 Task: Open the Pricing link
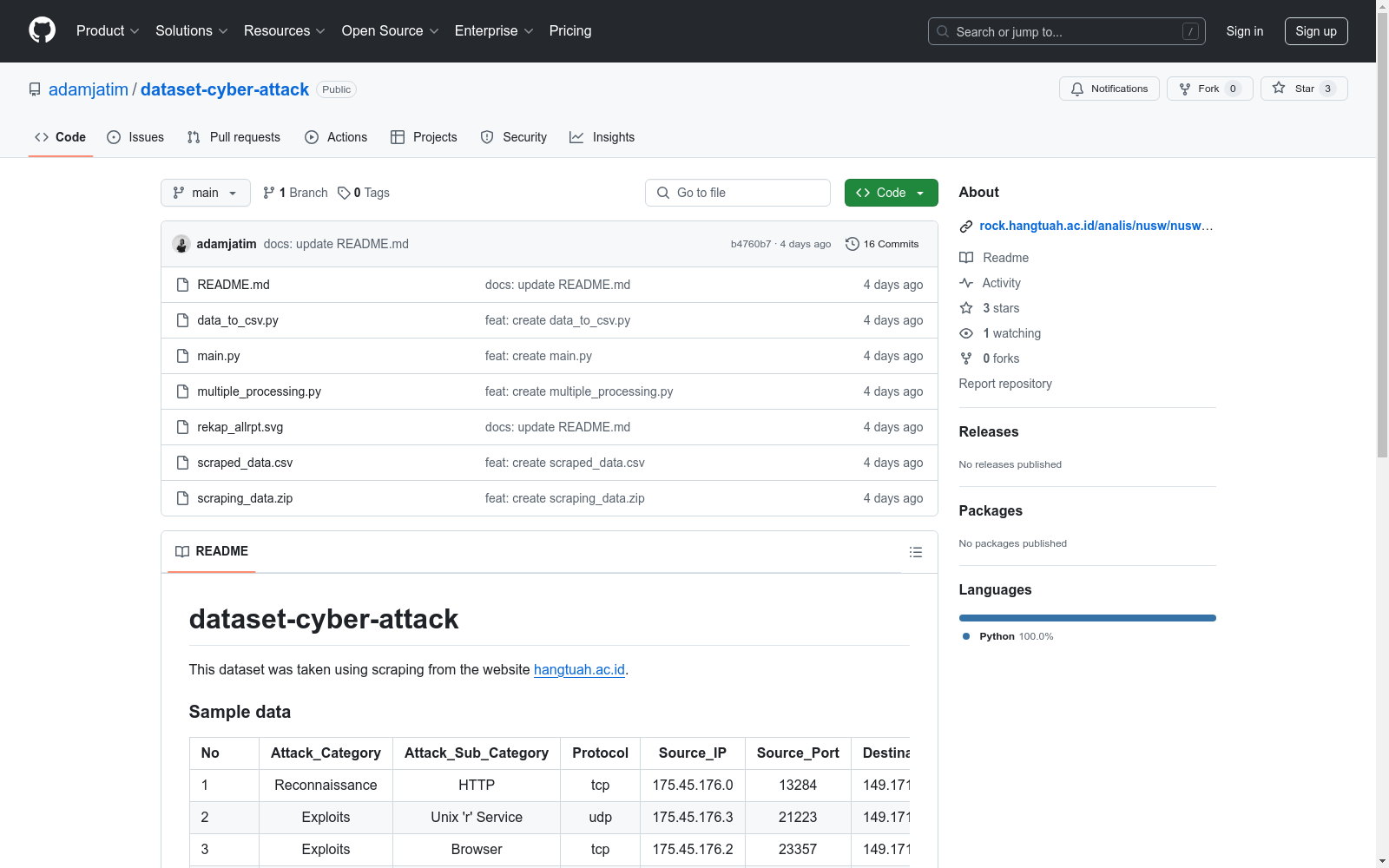tap(570, 30)
